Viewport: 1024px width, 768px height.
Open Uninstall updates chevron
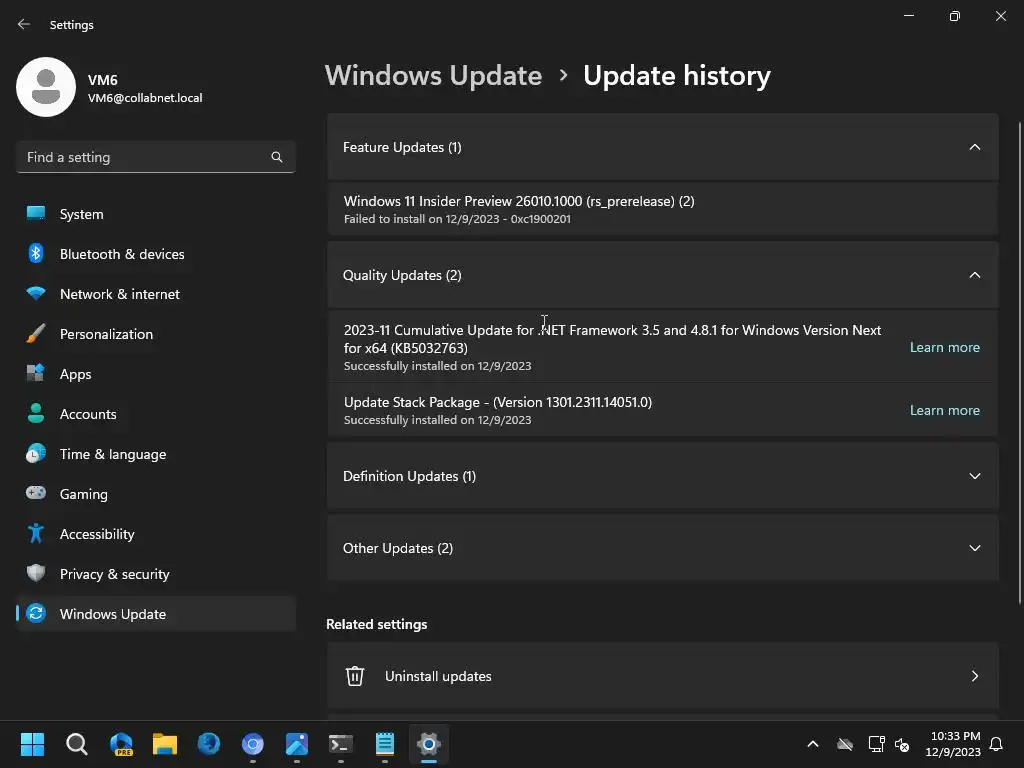pos(975,676)
